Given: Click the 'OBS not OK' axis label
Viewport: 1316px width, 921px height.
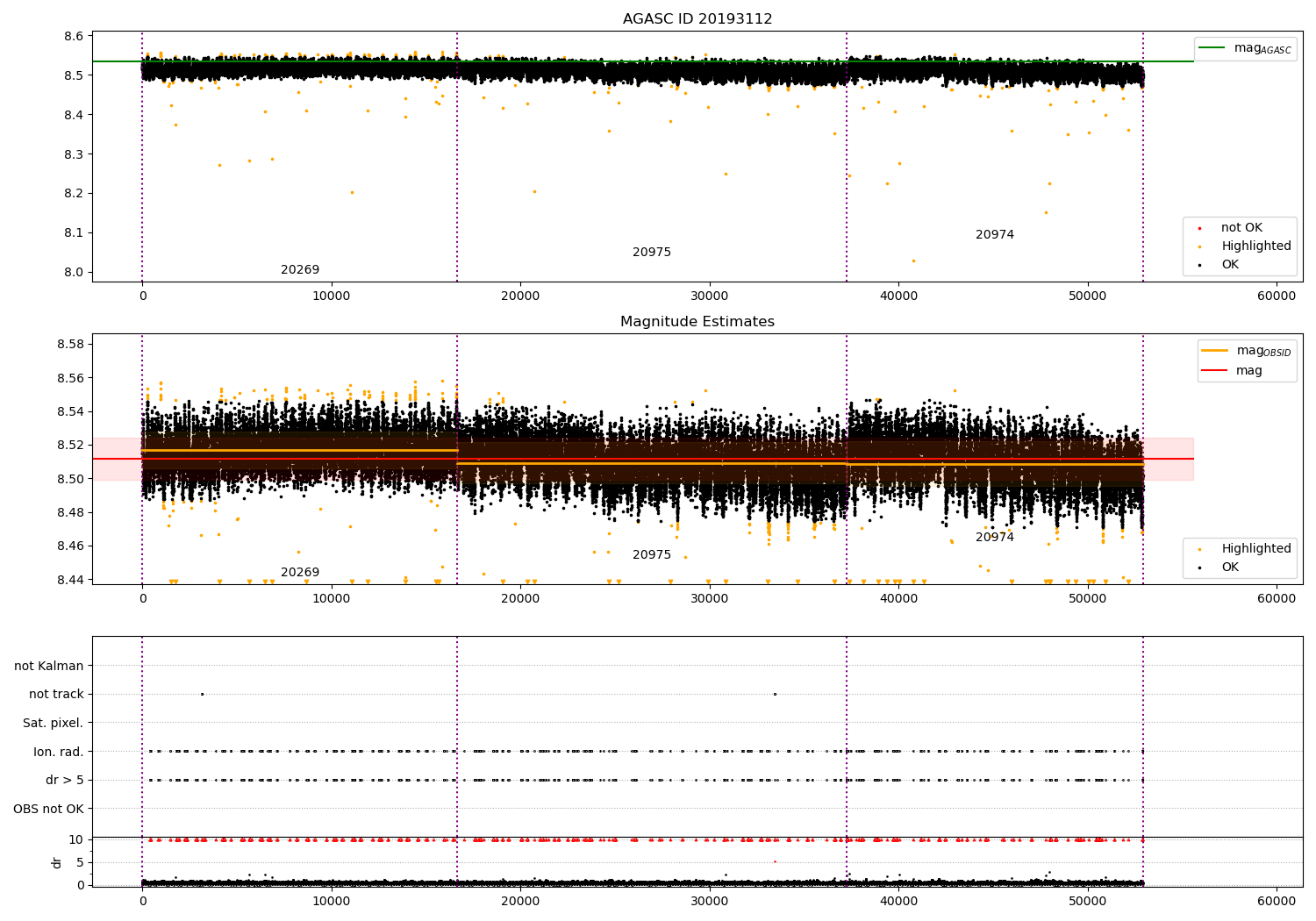Looking at the screenshot, I should coord(49,810).
